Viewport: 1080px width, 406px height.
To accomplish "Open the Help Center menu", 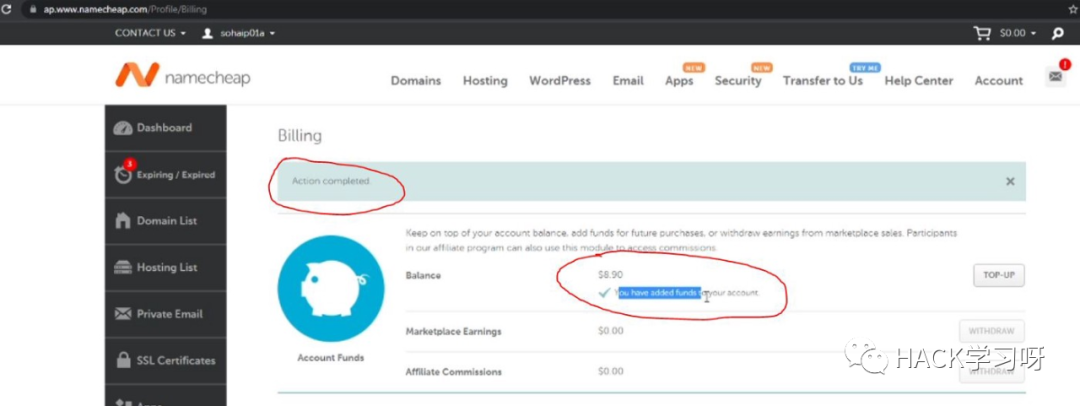I will tap(919, 81).
